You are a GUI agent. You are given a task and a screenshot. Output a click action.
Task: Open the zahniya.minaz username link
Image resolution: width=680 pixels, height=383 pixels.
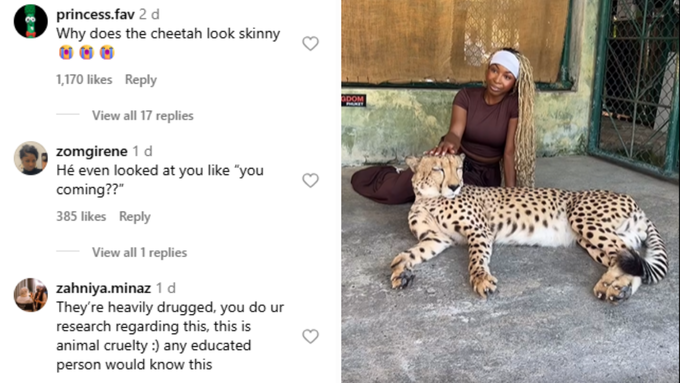(x=103, y=288)
